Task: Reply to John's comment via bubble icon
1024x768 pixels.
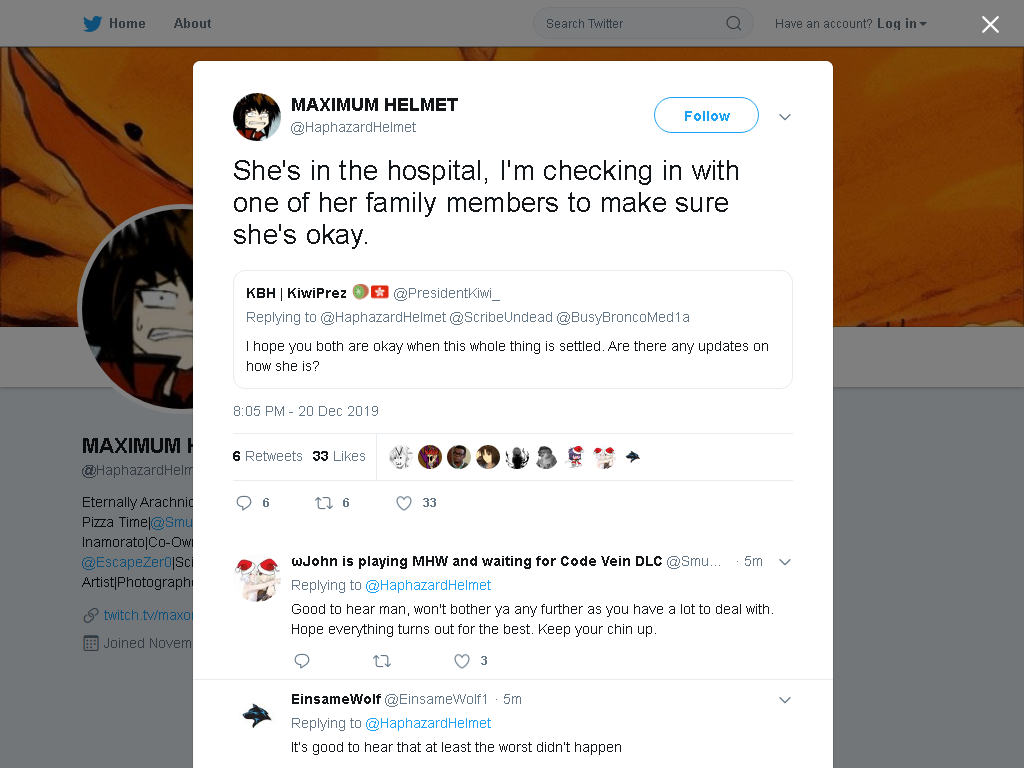Action: pos(302,661)
